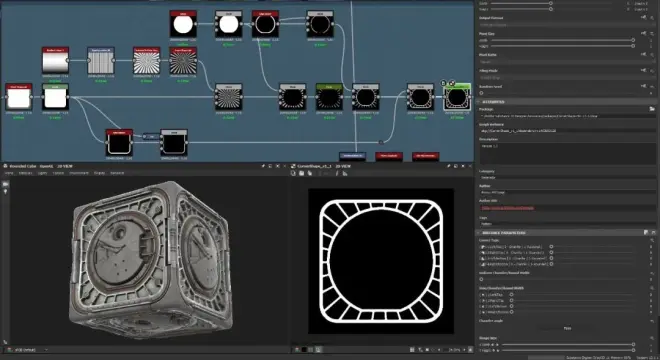Screen dimensions: 660x360
Task: Toggle the Uniform Chamfer/Round Width circle
Action: [481, 279]
